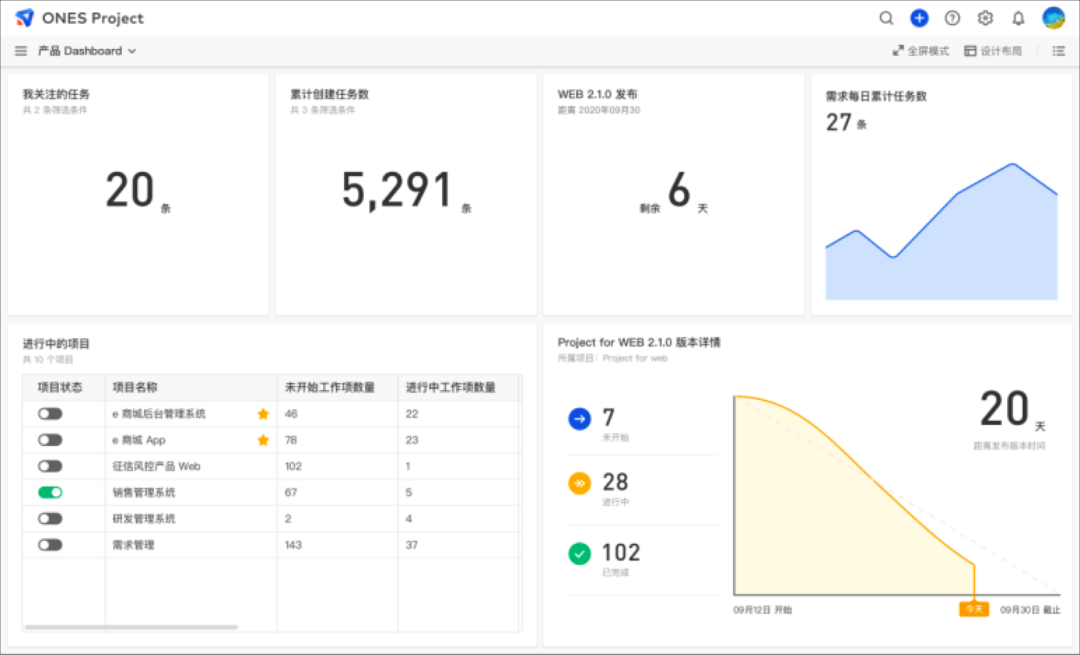This screenshot has height=655, width=1080.
Task: Open the hamburger navigation menu
Action: click(x=21, y=51)
